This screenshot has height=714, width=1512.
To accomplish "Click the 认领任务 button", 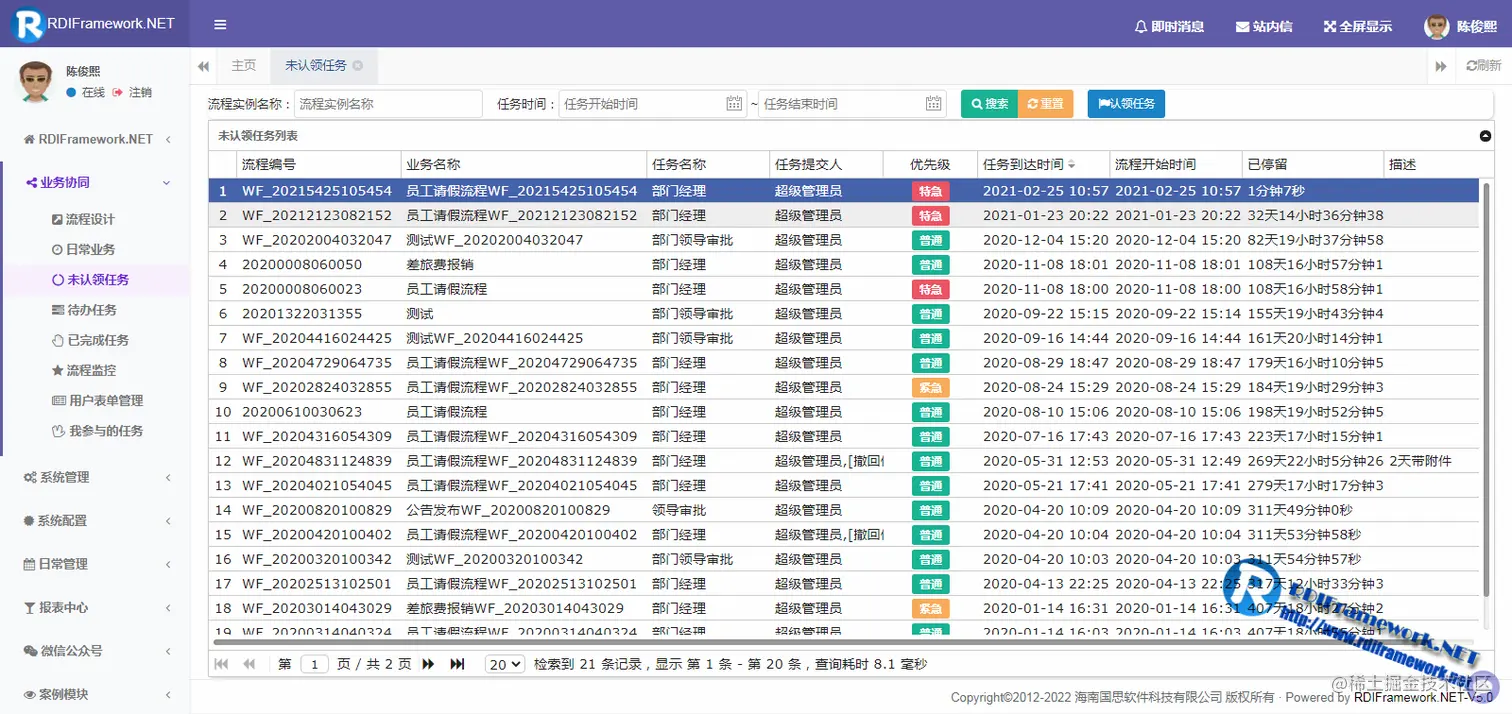I will click(1125, 103).
